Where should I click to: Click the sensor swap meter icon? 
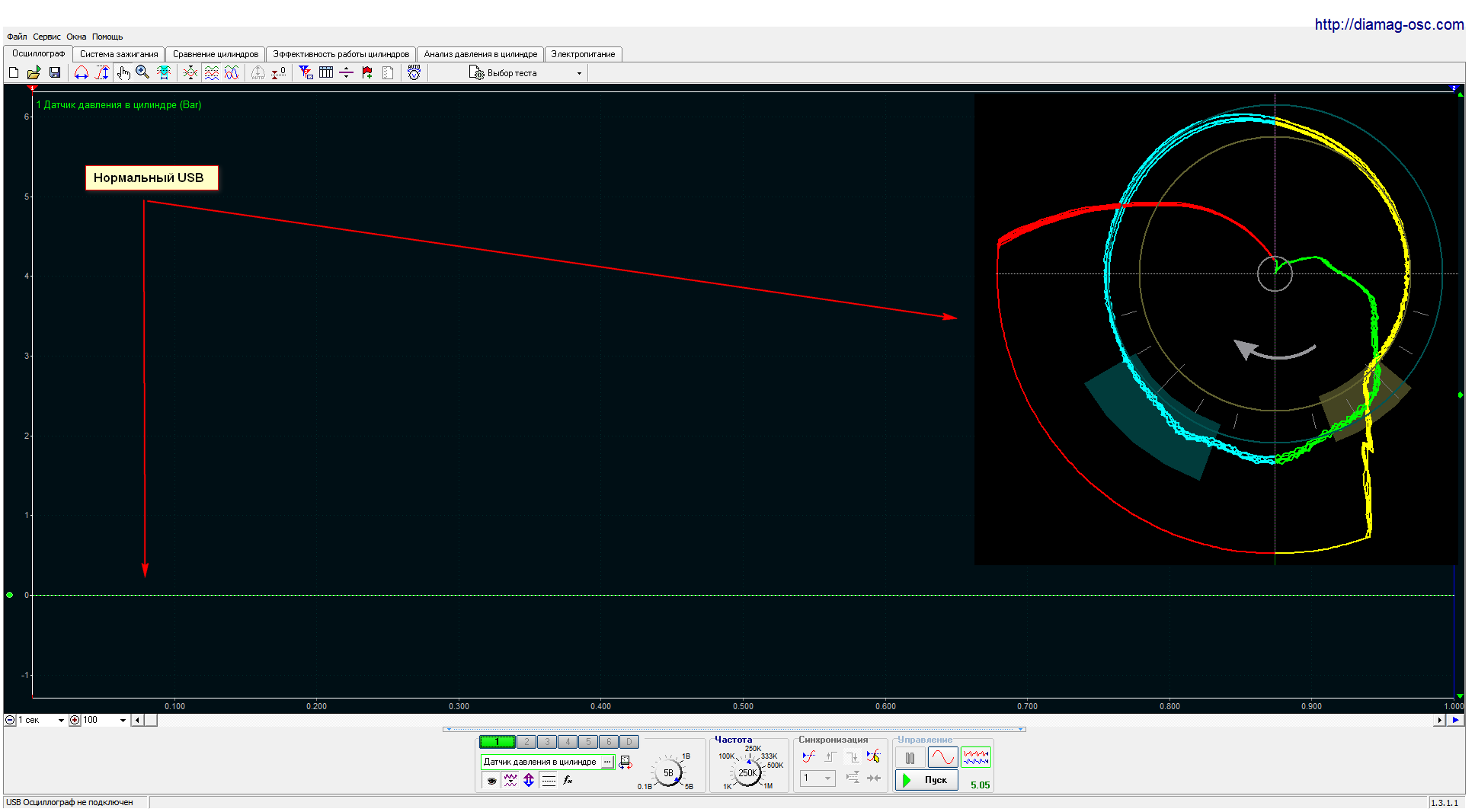click(x=626, y=762)
